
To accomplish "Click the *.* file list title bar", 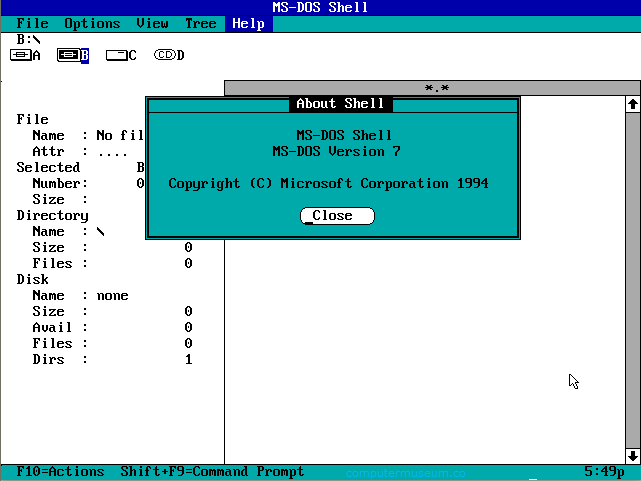I will (x=433, y=88).
